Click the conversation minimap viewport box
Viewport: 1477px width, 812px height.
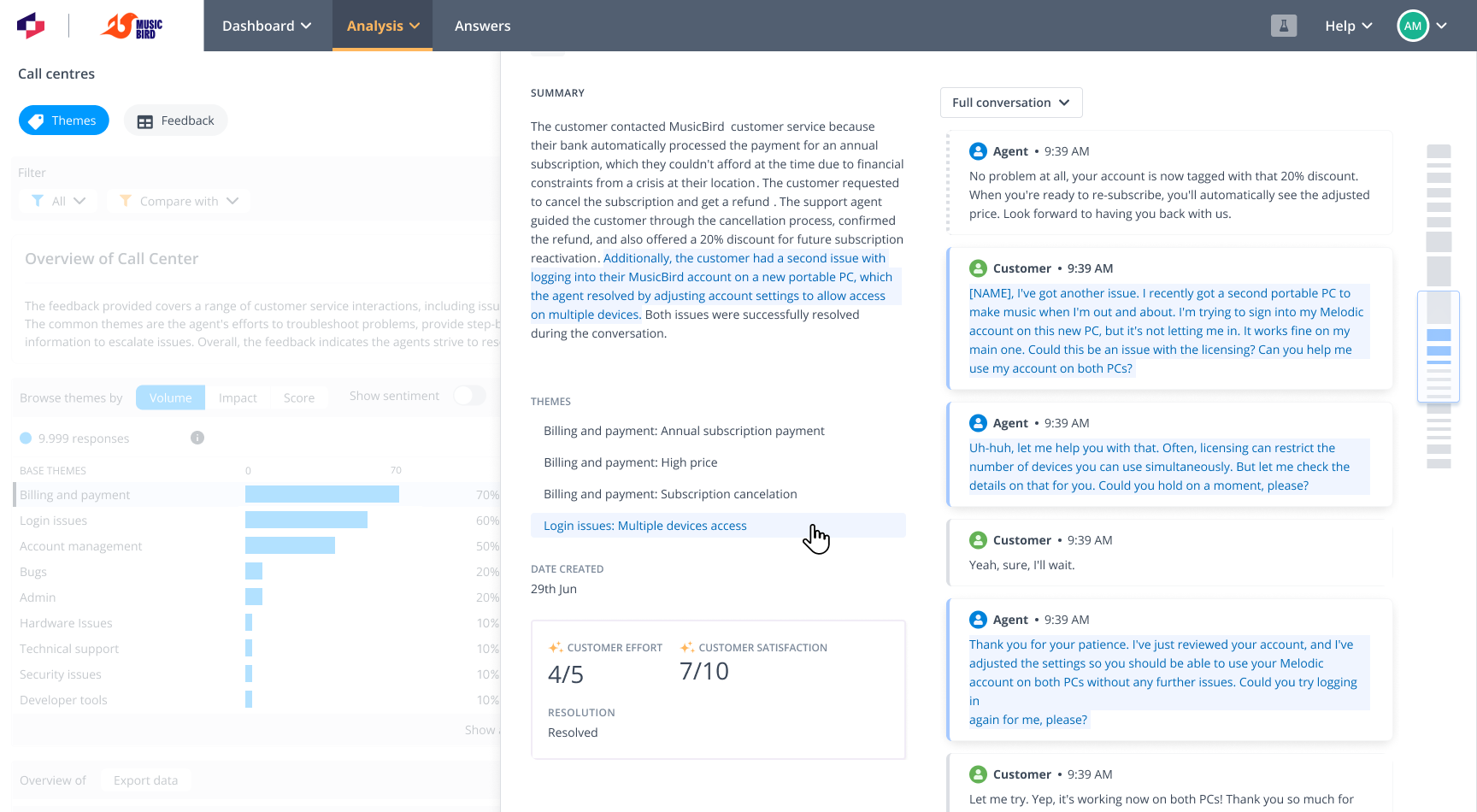pos(1439,346)
